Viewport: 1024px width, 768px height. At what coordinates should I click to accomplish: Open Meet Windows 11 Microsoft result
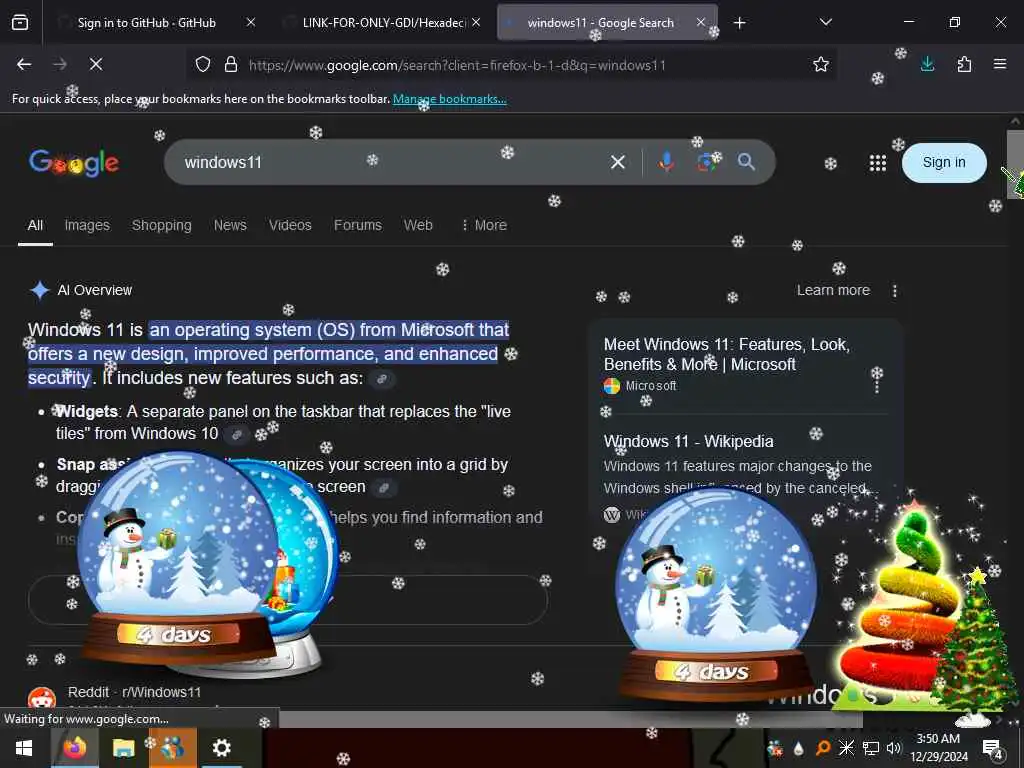pyautogui.click(x=726, y=354)
